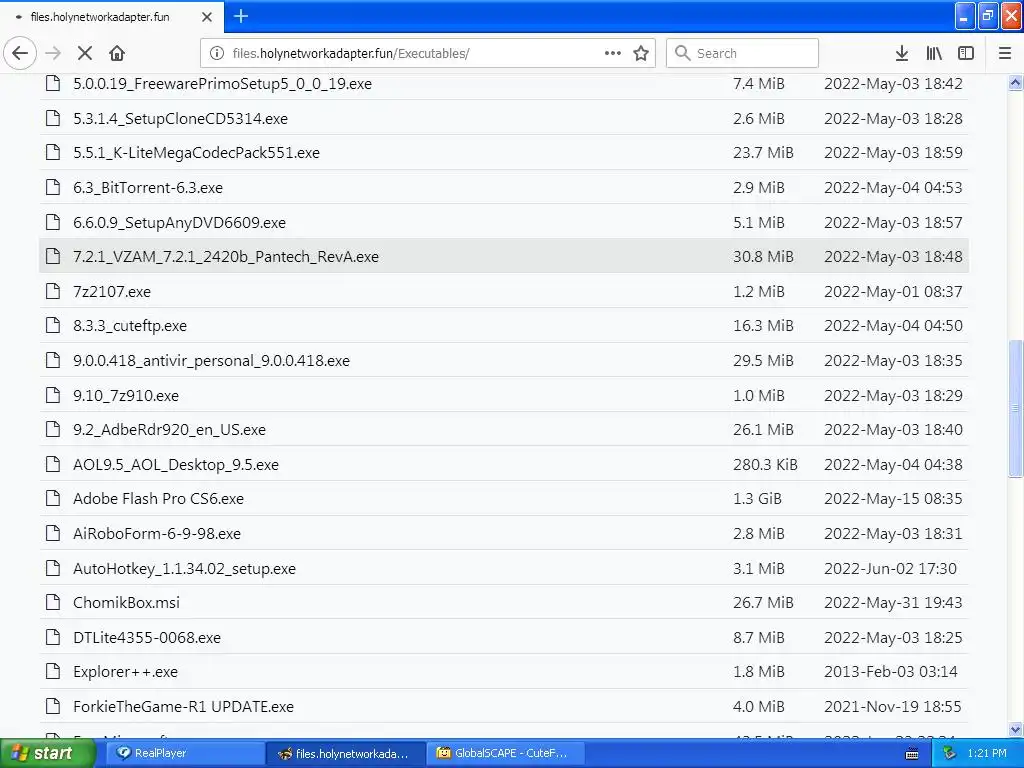Select the files.holynetworkadapter taskbar button
The width and height of the screenshot is (1024, 768).
coord(345,753)
